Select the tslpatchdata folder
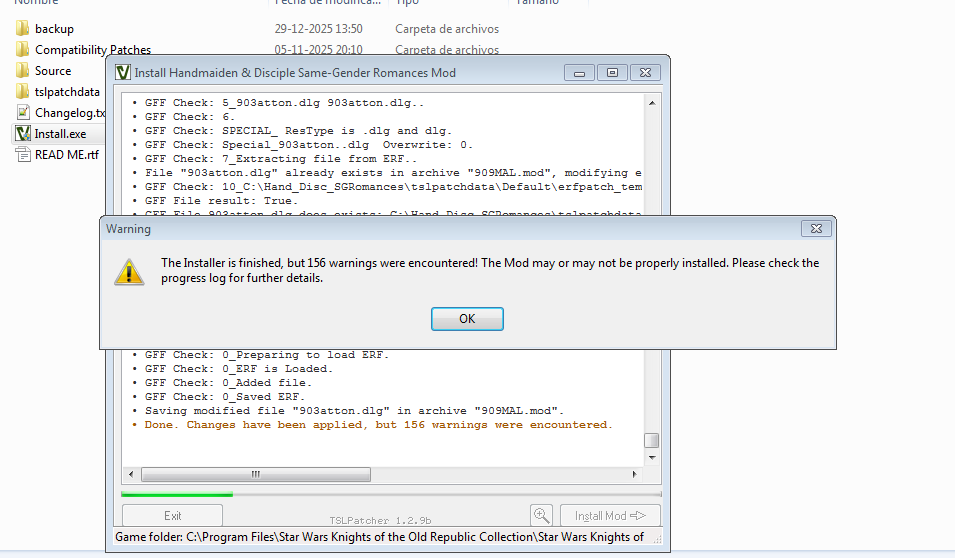 [x=67, y=92]
